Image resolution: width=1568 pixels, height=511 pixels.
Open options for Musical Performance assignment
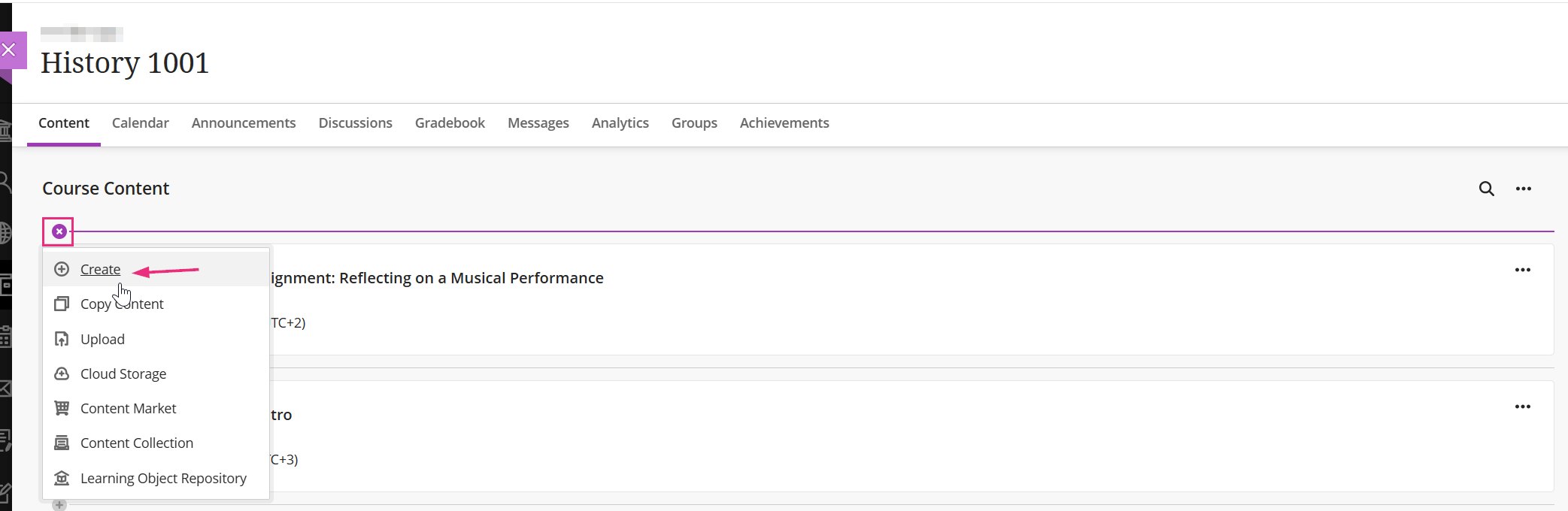1523,270
